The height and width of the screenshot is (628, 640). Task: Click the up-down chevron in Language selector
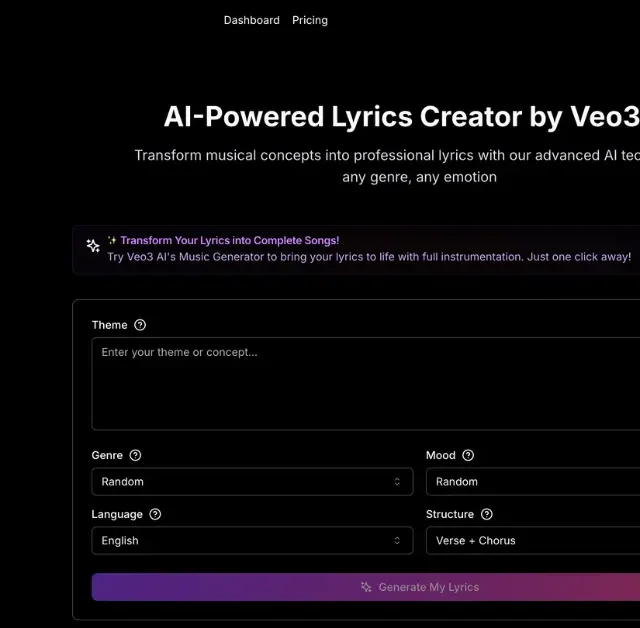tap(397, 540)
